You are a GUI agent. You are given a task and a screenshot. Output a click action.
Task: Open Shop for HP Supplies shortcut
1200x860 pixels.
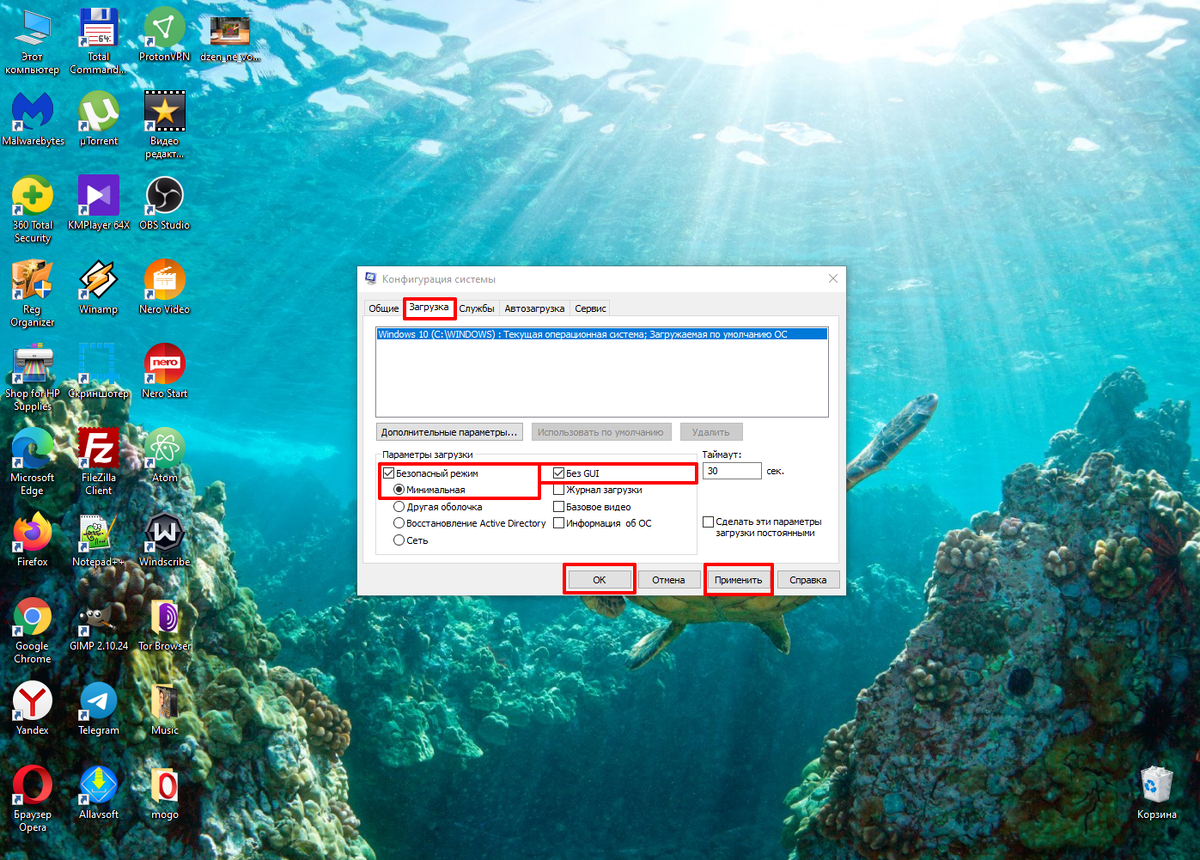(32, 378)
